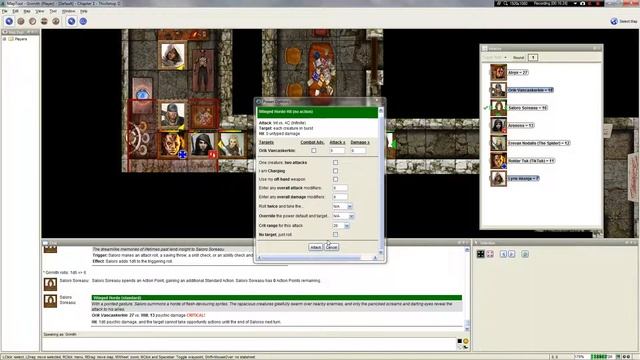Screen dimensions: 640x360
Task: Choose the Pointer tool option icon
Action: click(71, 21)
